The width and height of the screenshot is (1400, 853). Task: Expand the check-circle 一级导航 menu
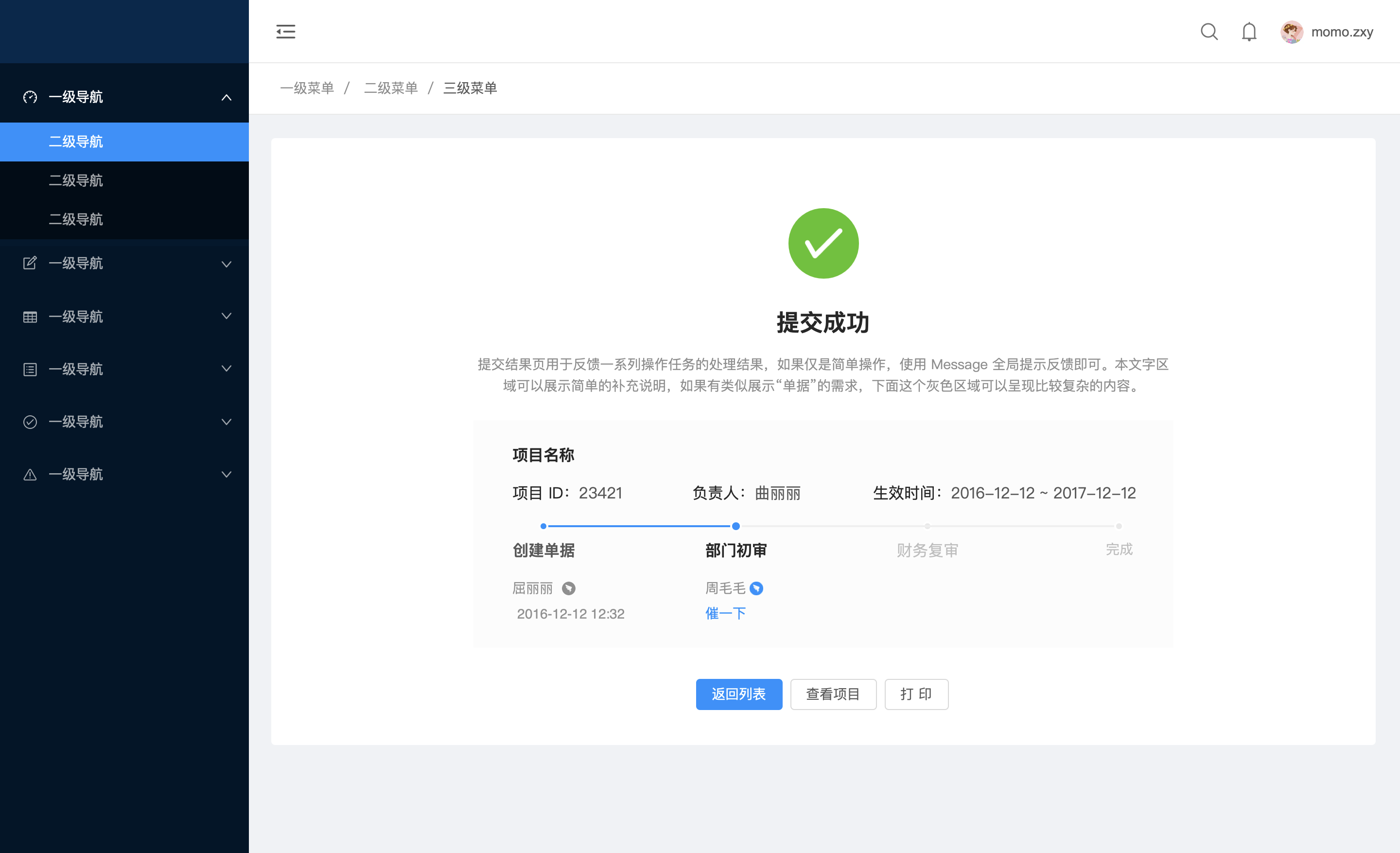pyautogui.click(x=226, y=422)
